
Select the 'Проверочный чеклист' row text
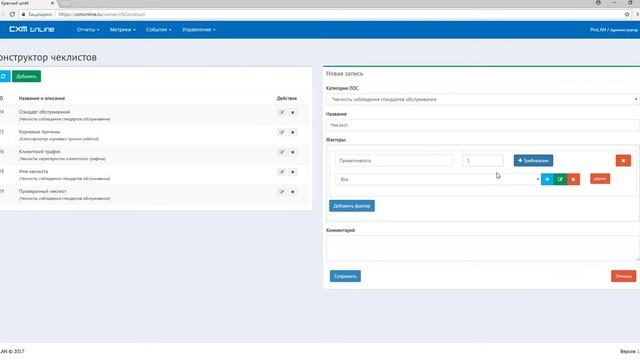[x=42, y=191]
